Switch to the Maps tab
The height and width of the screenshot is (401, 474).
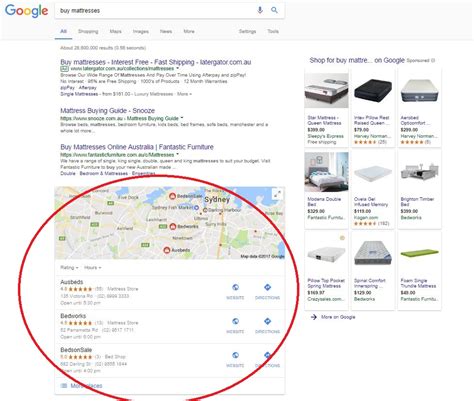point(115,31)
